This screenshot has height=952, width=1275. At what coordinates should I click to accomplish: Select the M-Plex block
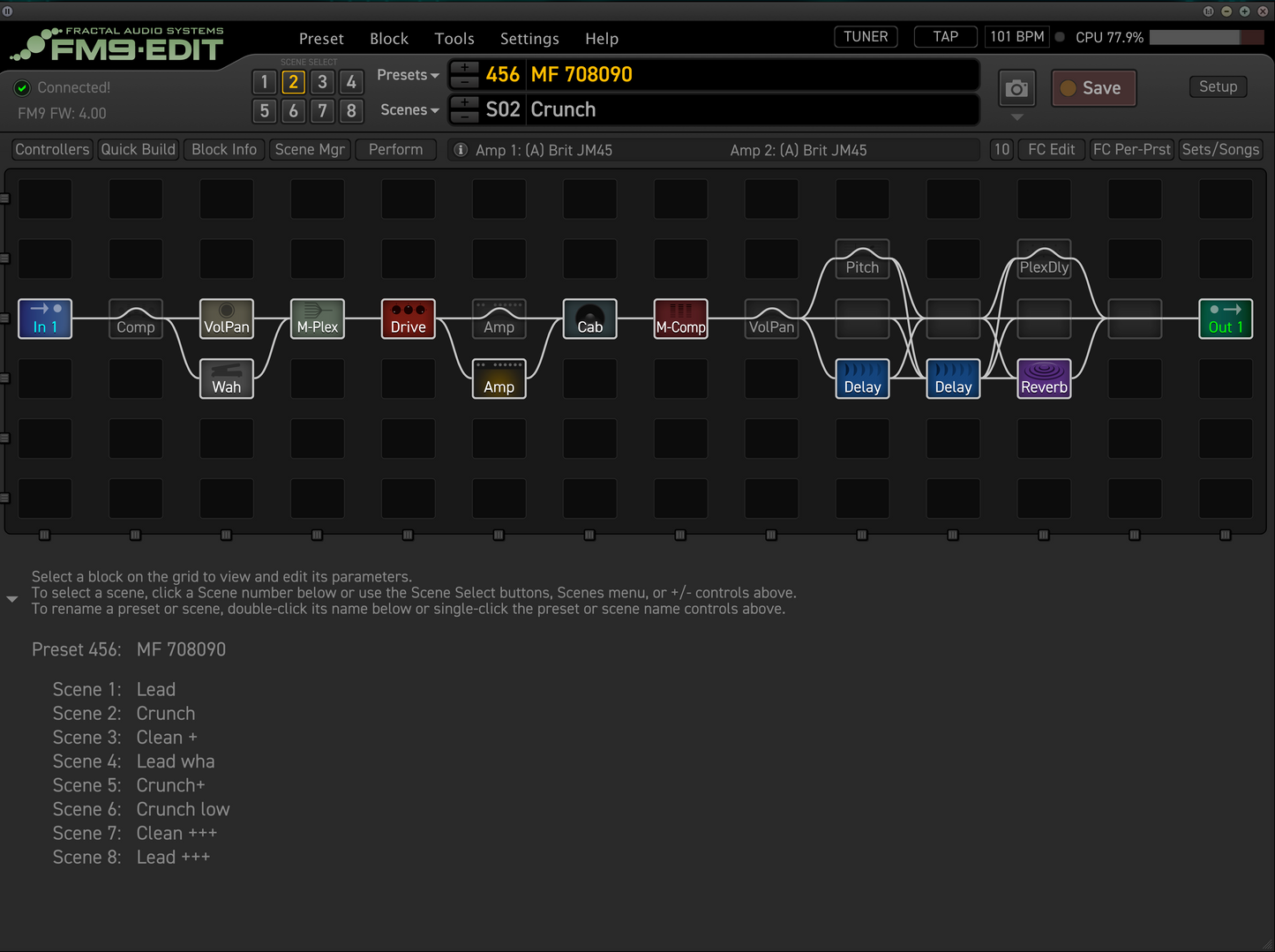(318, 319)
